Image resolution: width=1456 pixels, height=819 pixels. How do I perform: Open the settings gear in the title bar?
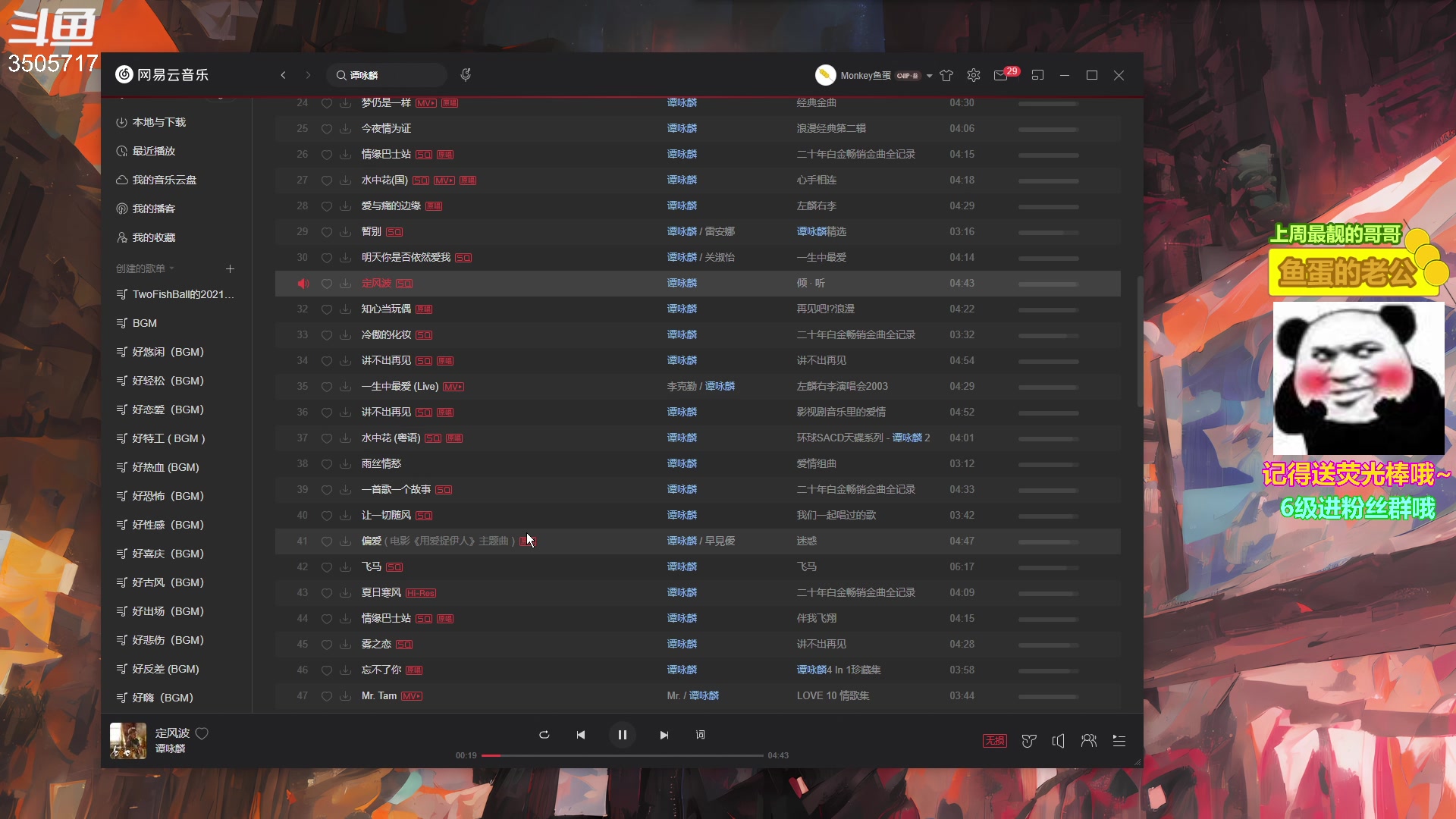[973, 75]
